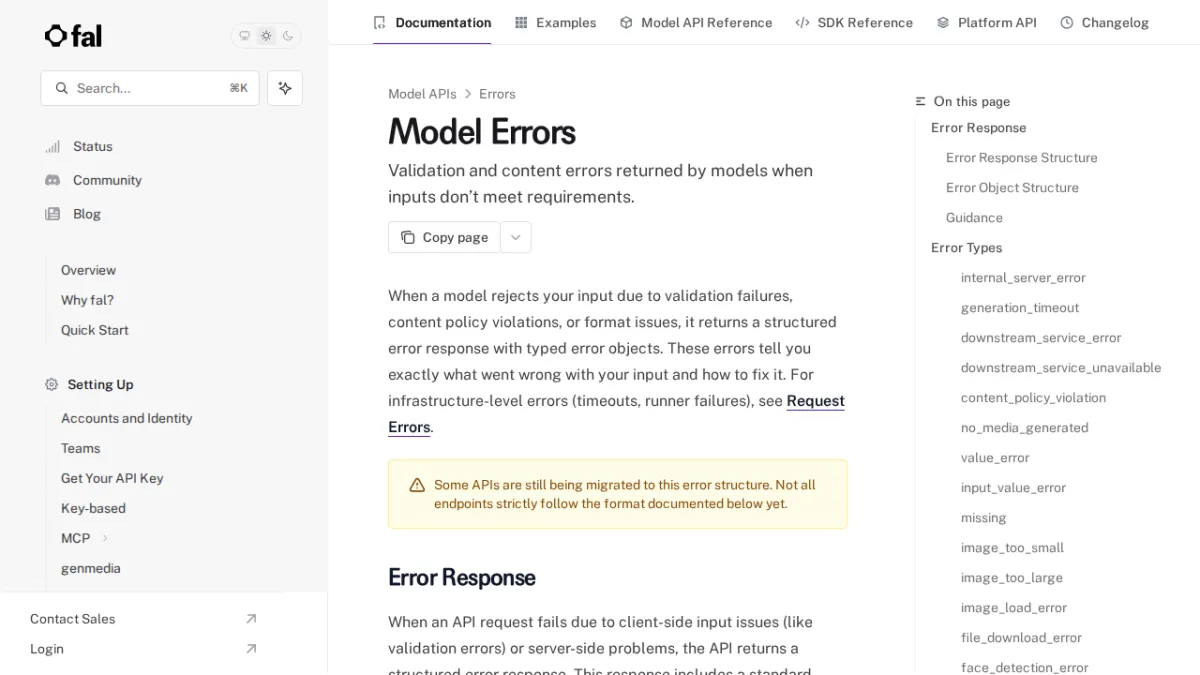Select the Examples tab
Screen dimensions: 1200x675
(x=555, y=22)
